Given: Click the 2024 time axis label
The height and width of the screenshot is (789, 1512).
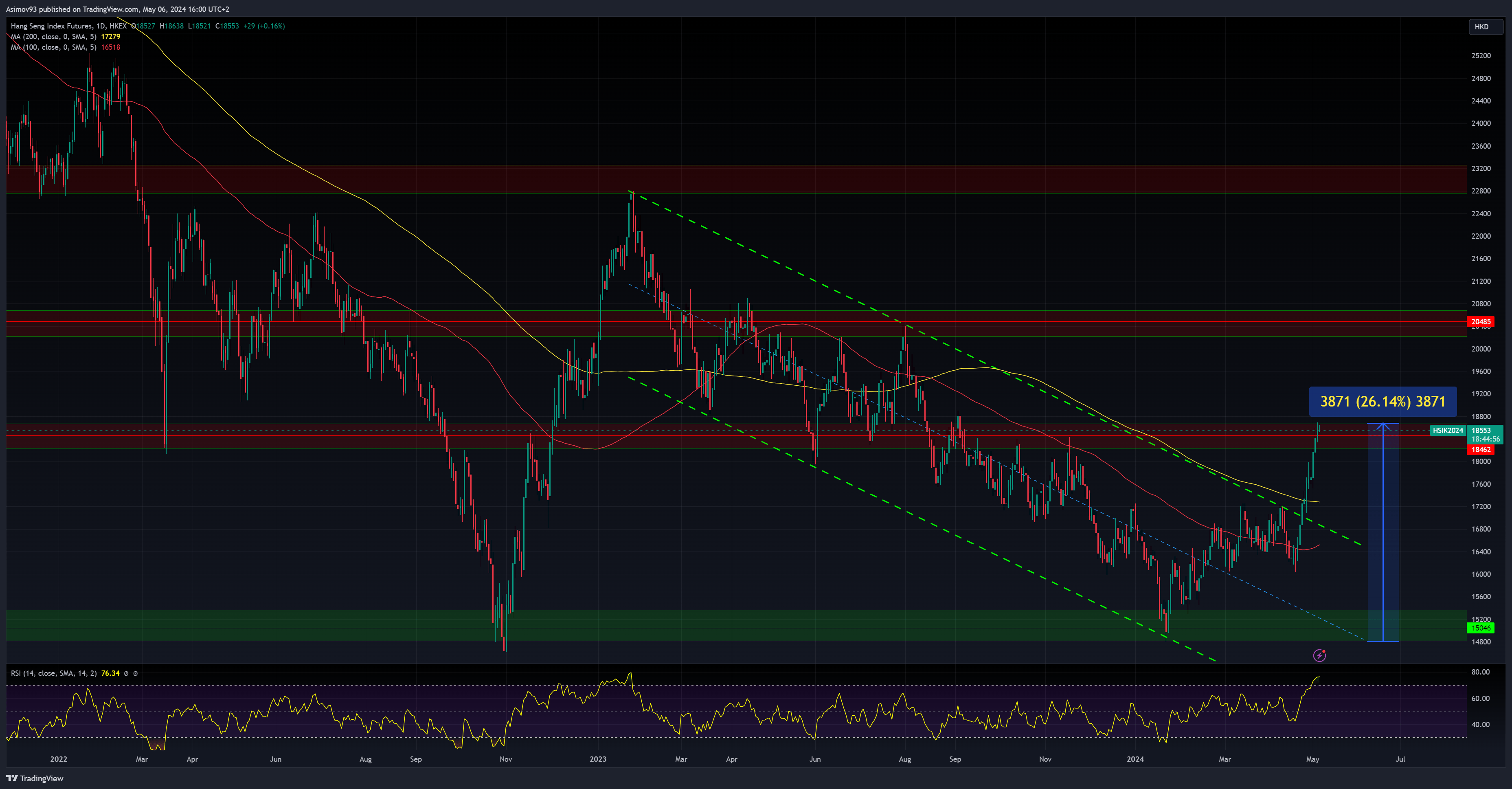Looking at the screenshot, I should (1135, 759).
